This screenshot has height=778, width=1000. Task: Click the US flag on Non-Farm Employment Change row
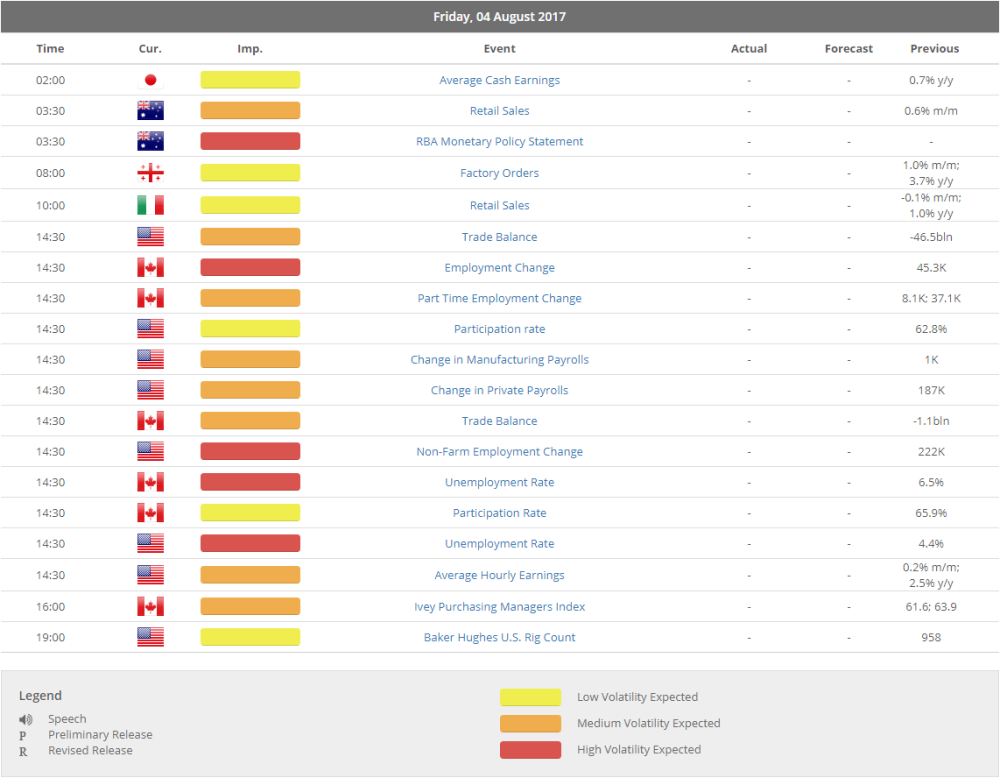point(150,451)
